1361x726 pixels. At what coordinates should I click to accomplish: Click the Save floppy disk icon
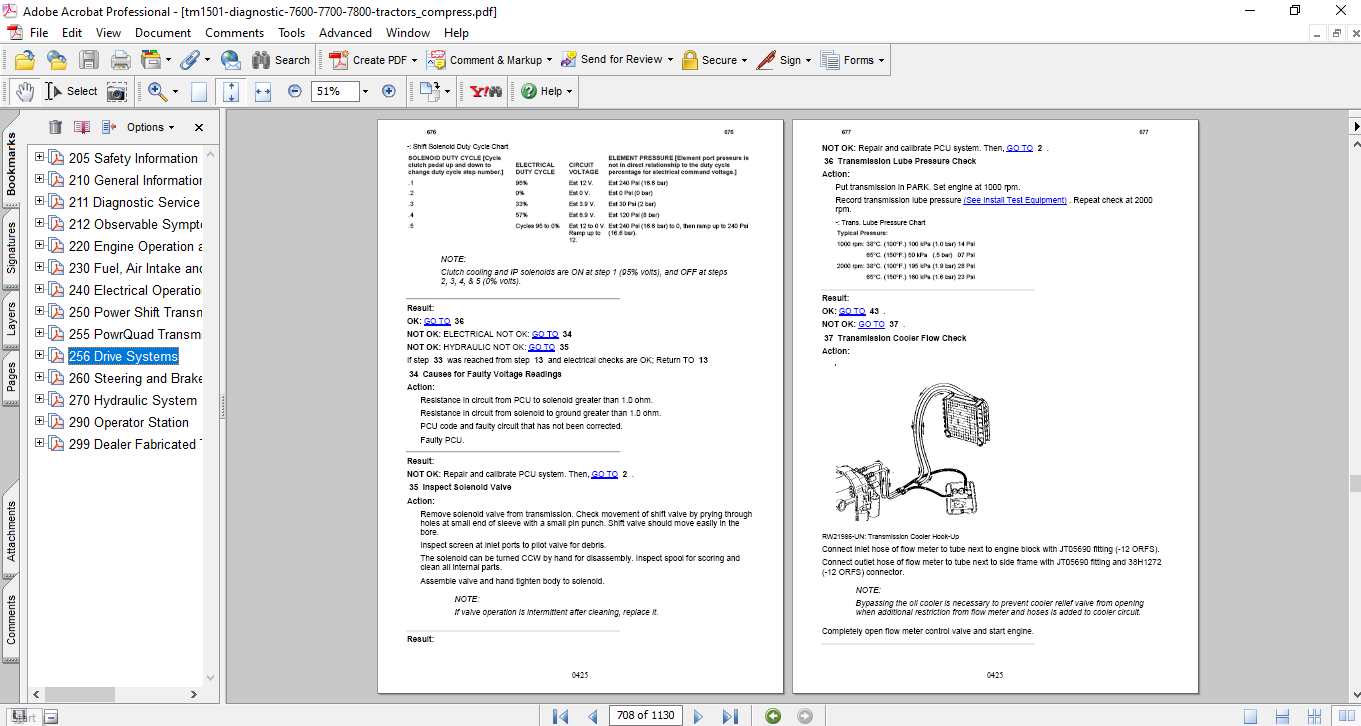click(89, 60)
